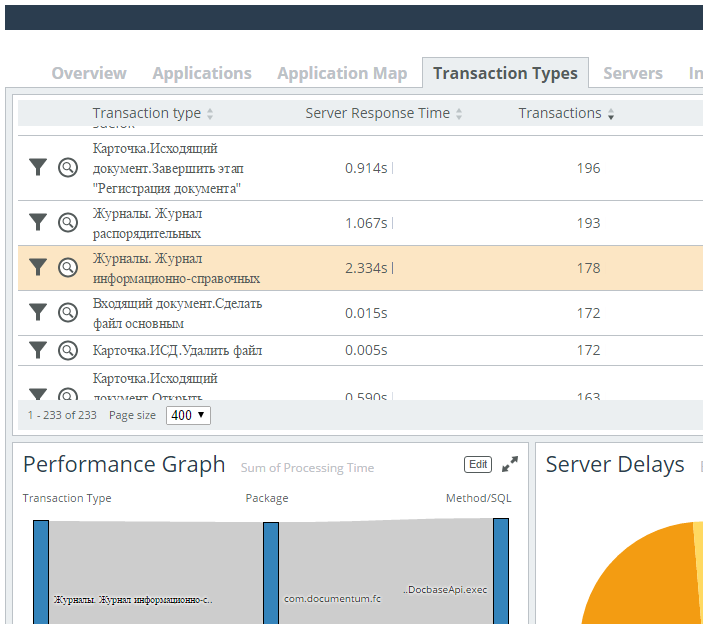Image resolution: width=703 pixels, height=624 pixels.
Task: Open the Page size dropdown
Action: pos(188,415)
